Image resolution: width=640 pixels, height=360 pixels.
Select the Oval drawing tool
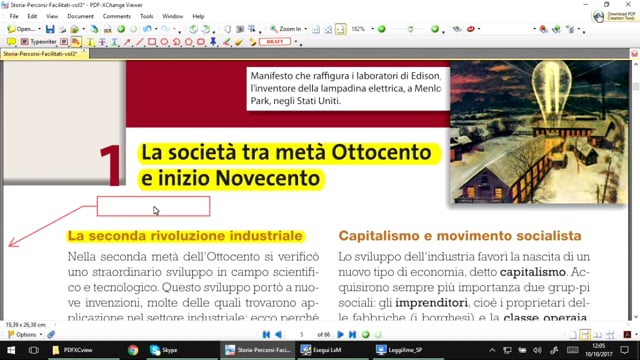pos(164,42)
